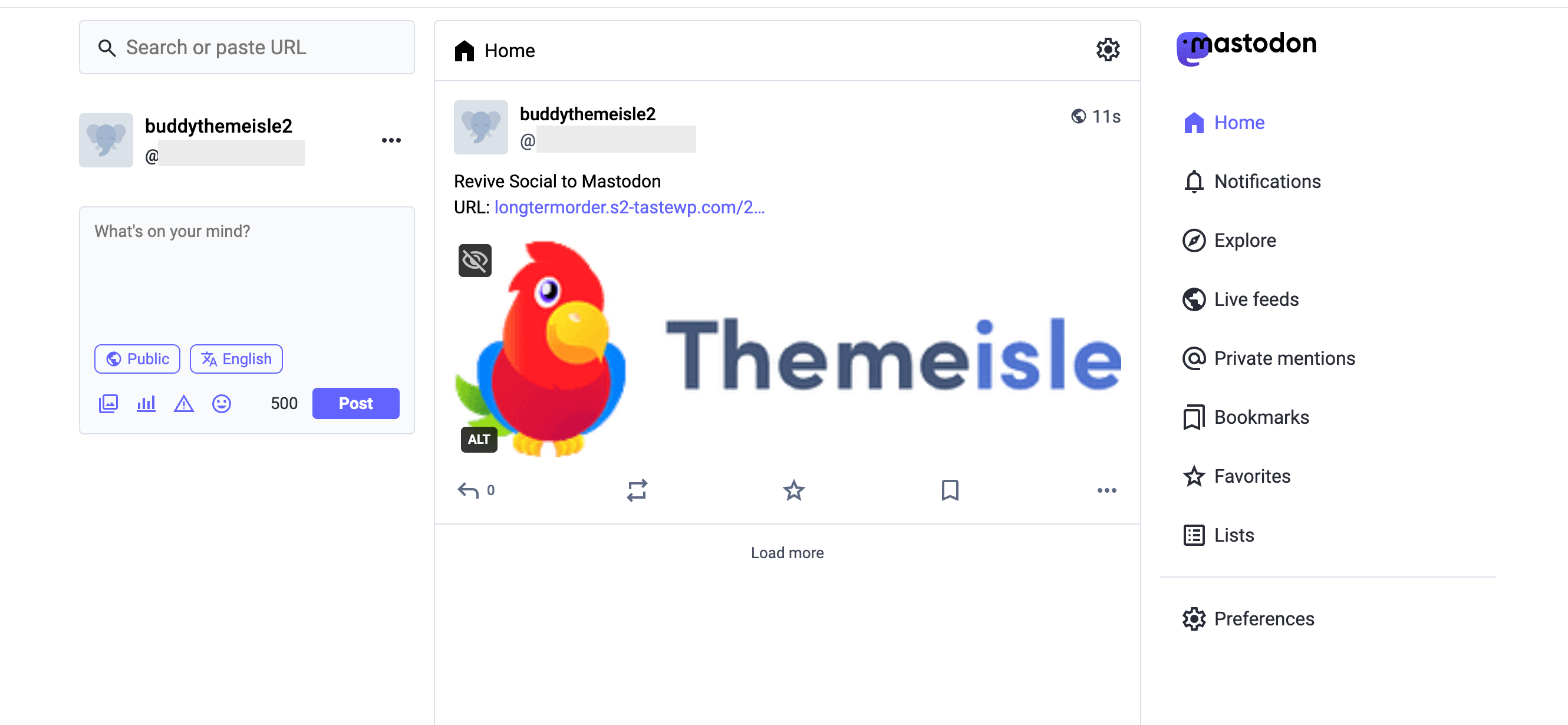Reply to the buddythemeisle2 post
1568x725 pixels.
(x=468, y=490)
